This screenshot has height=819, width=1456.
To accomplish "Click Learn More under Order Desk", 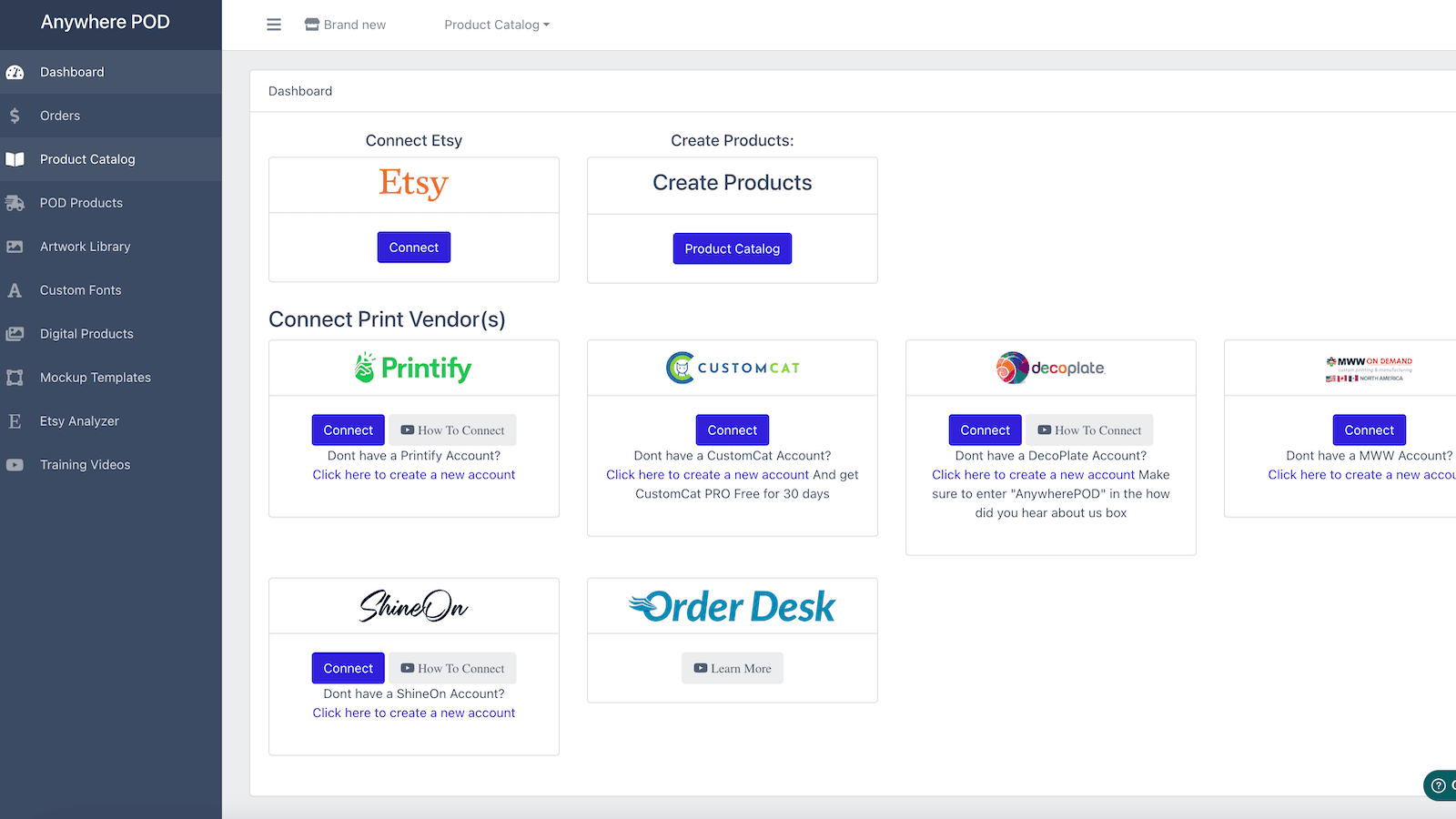I will pos(732,667).
